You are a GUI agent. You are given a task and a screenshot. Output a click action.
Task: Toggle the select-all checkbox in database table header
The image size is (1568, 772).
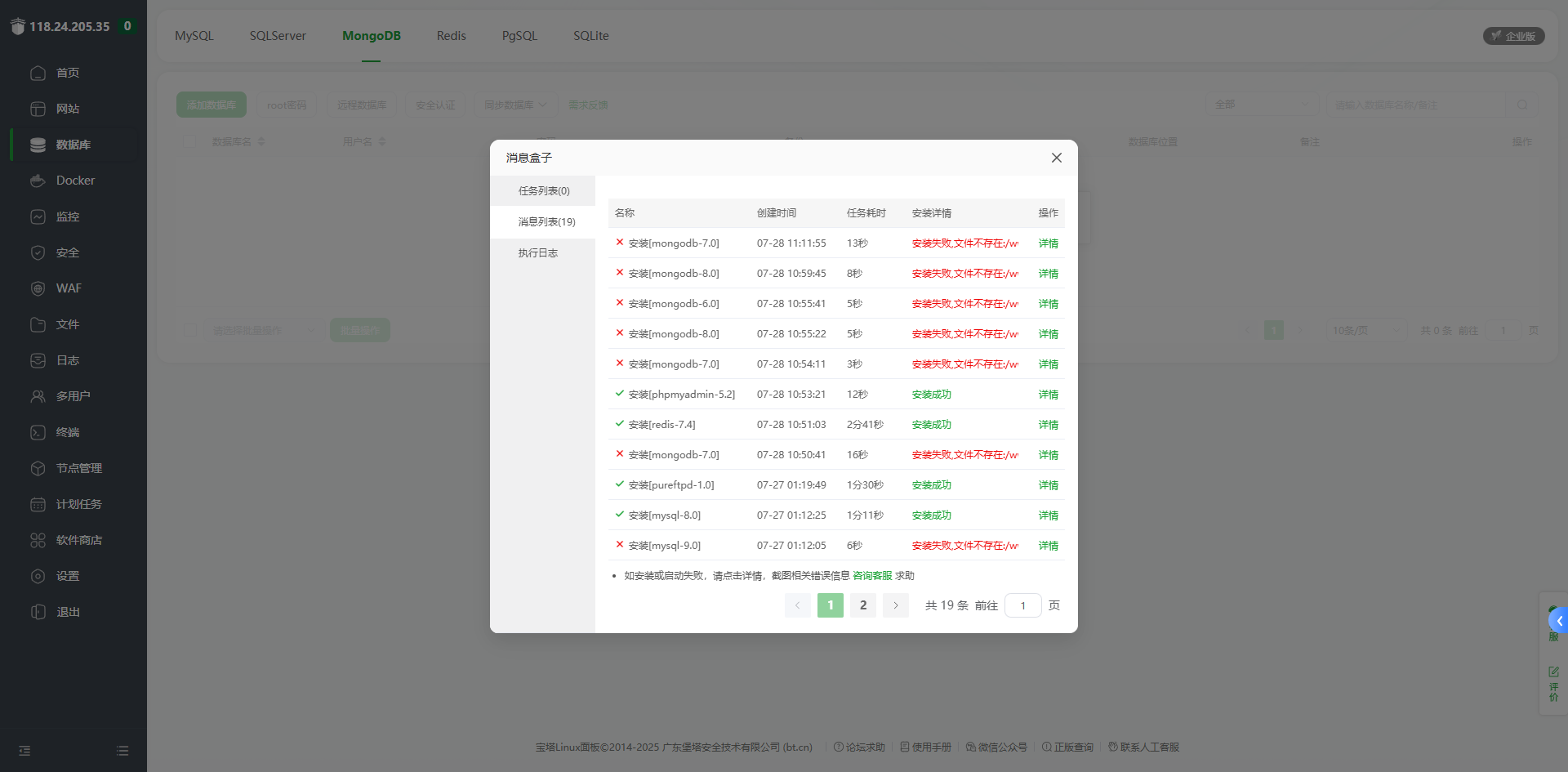(190, 141)
